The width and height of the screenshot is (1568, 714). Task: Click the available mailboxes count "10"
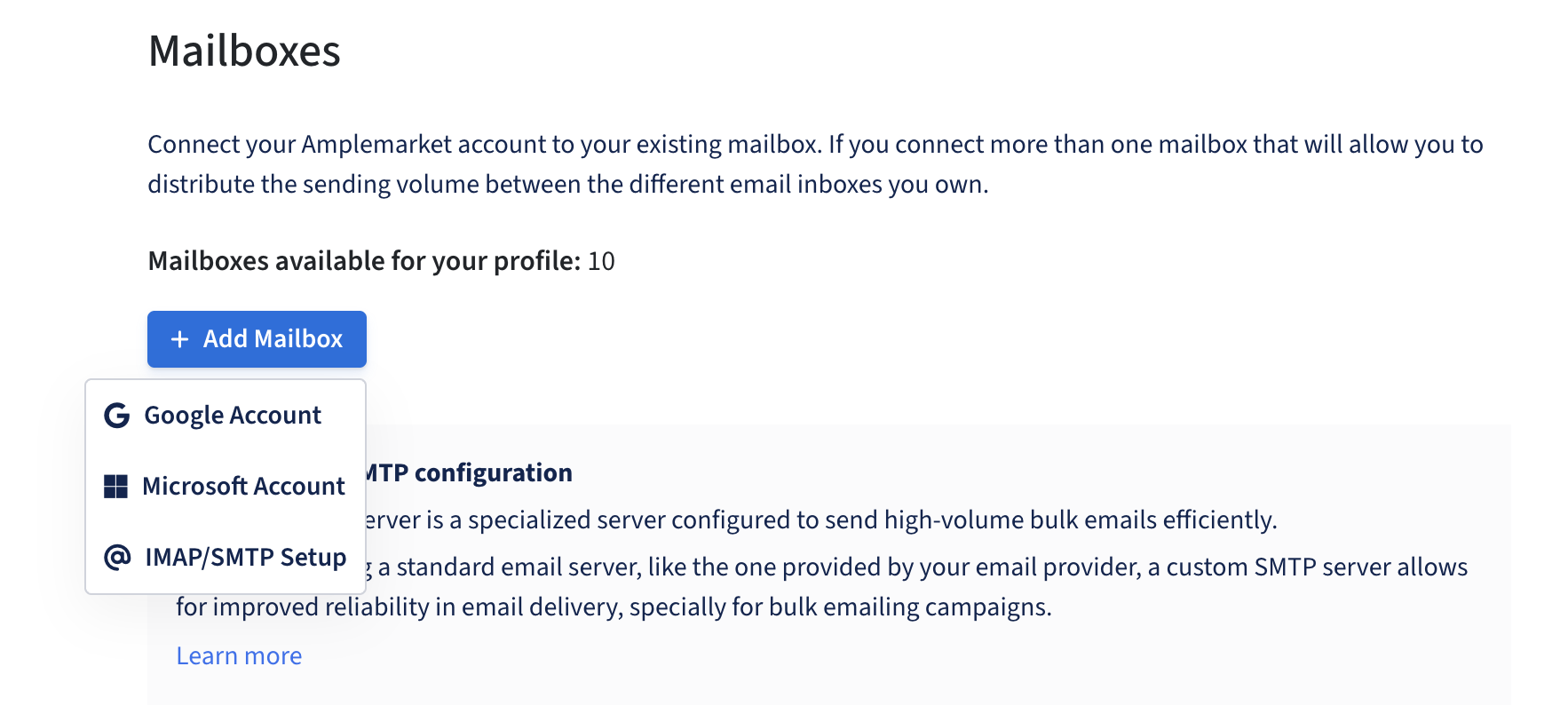pyautogui.click(x=601, y=261)
